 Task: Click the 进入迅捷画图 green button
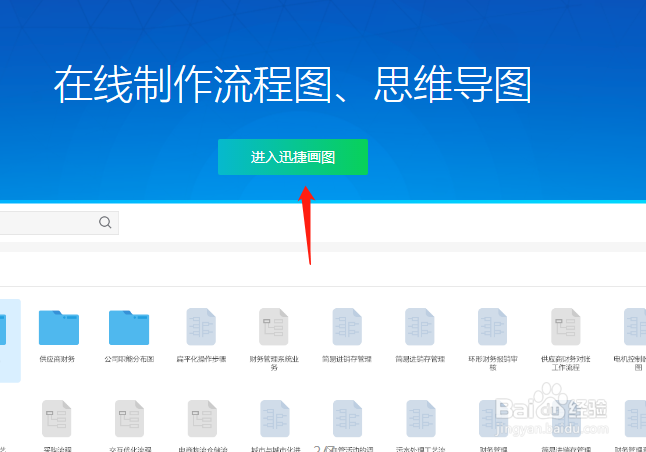pyautogui.click(x=293, y=157)
